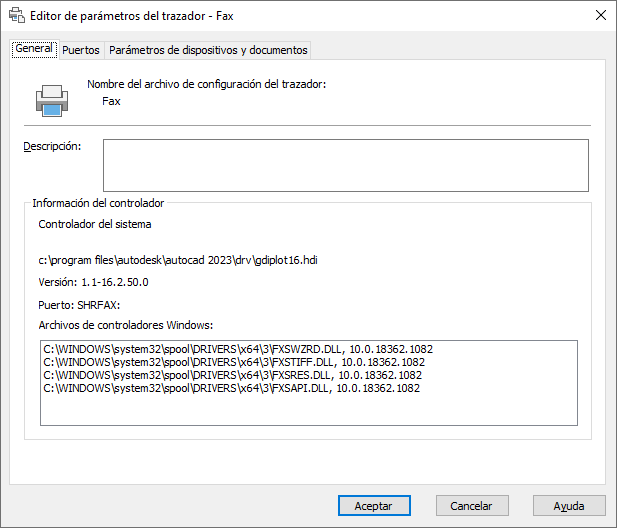
Task: Select the FXSWZRD.DLL driver file entry
Action: tap(238, 349)
